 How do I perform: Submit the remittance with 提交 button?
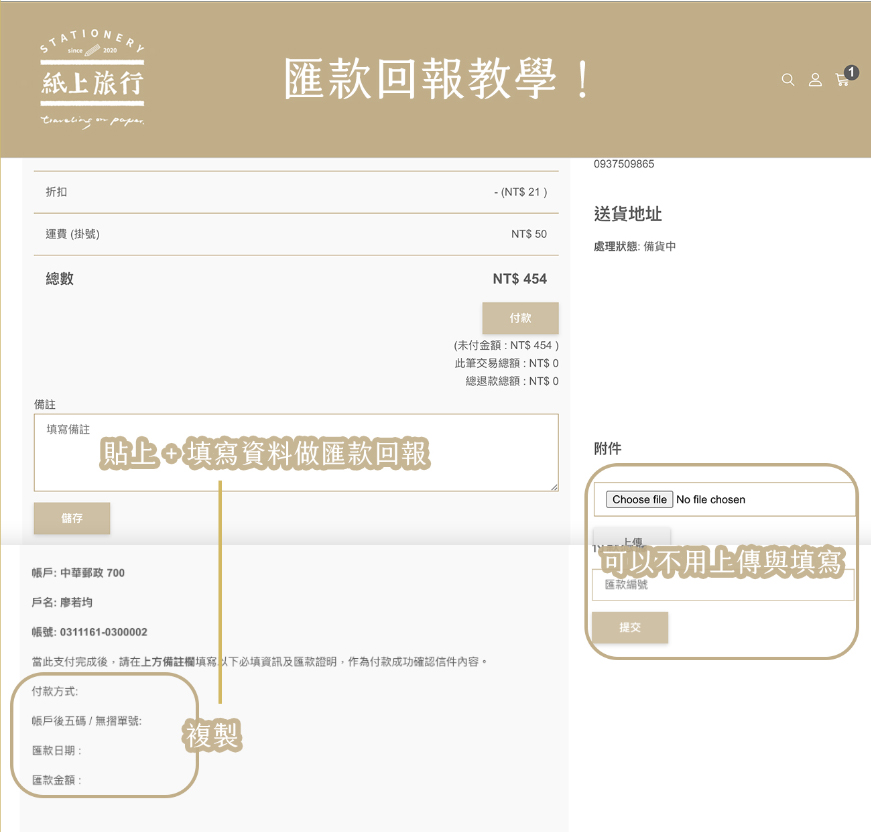(x=630, y=628)
